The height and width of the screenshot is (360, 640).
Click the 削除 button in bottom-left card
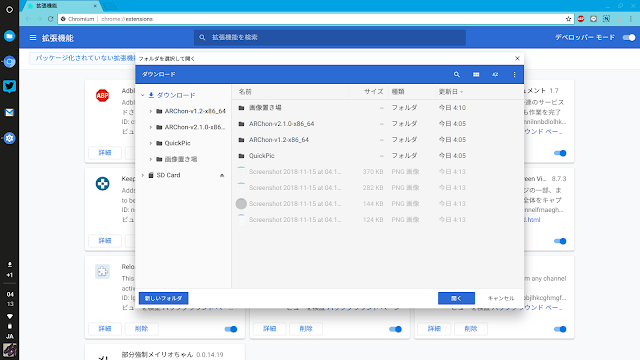pyautogui.click(x=141, y=329)
